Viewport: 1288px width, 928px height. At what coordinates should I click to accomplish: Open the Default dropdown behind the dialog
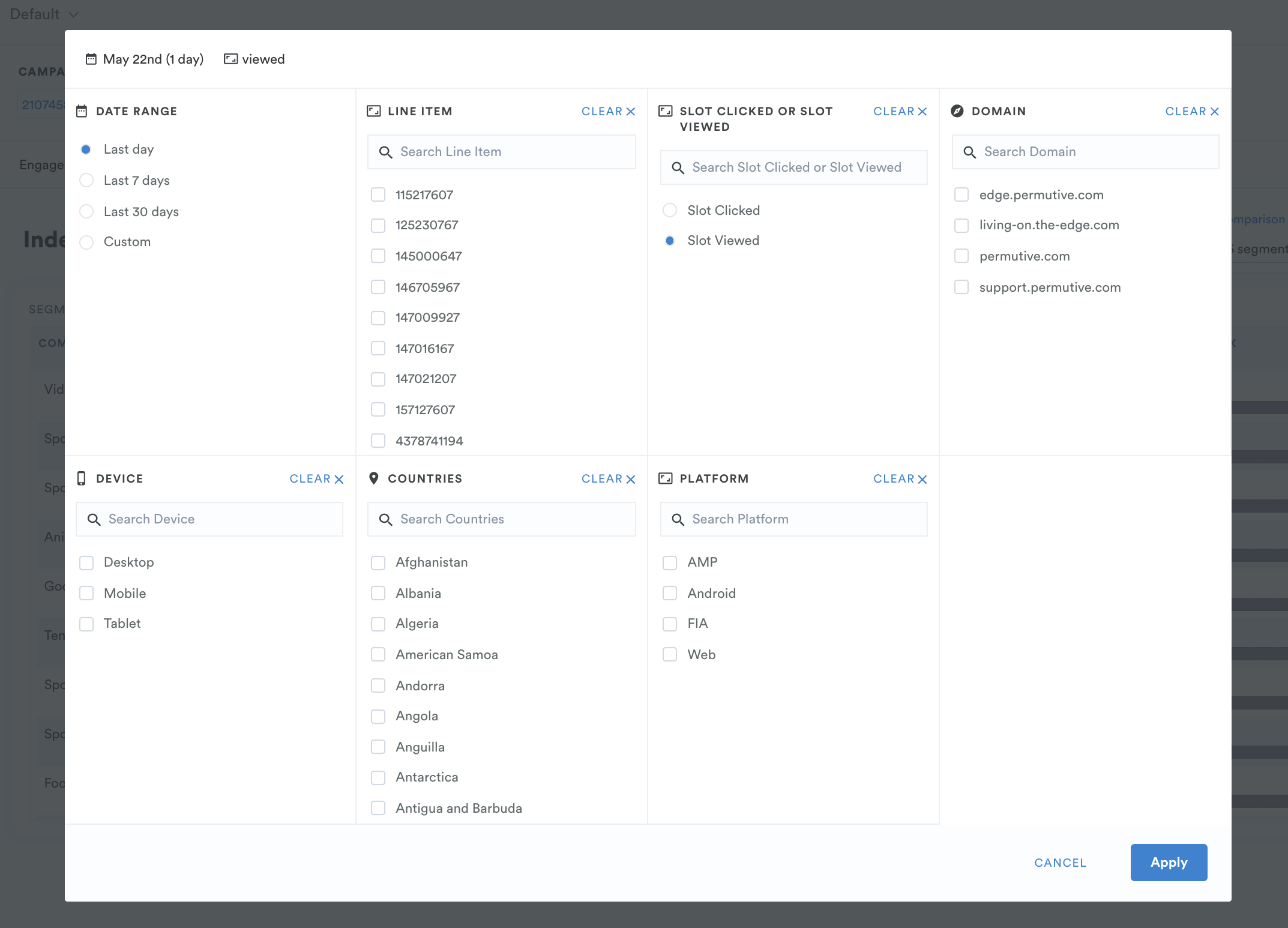pyautogui.click(x=44, y=14)
